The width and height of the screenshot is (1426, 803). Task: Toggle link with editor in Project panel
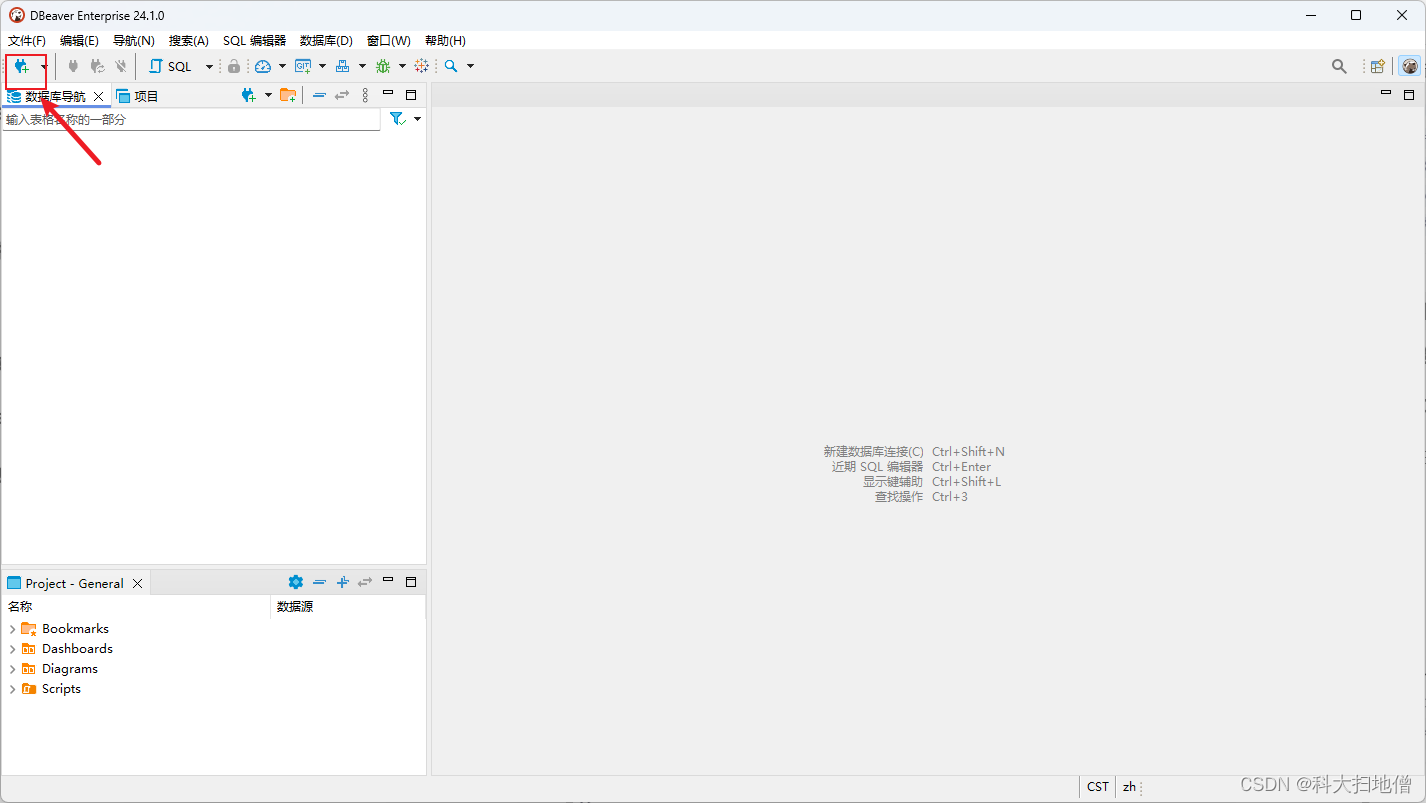(x=365, y=582)
